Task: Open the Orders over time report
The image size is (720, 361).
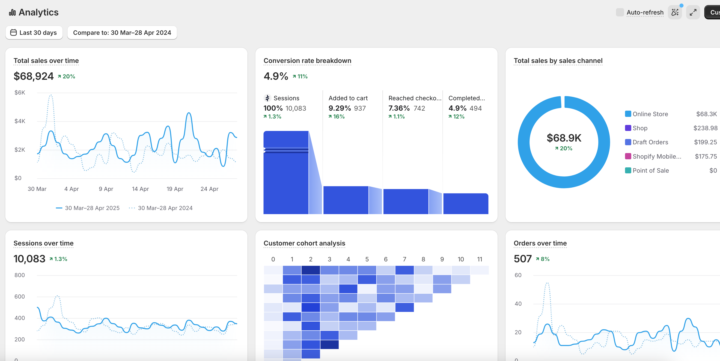Action: click(x=540, y=243)
